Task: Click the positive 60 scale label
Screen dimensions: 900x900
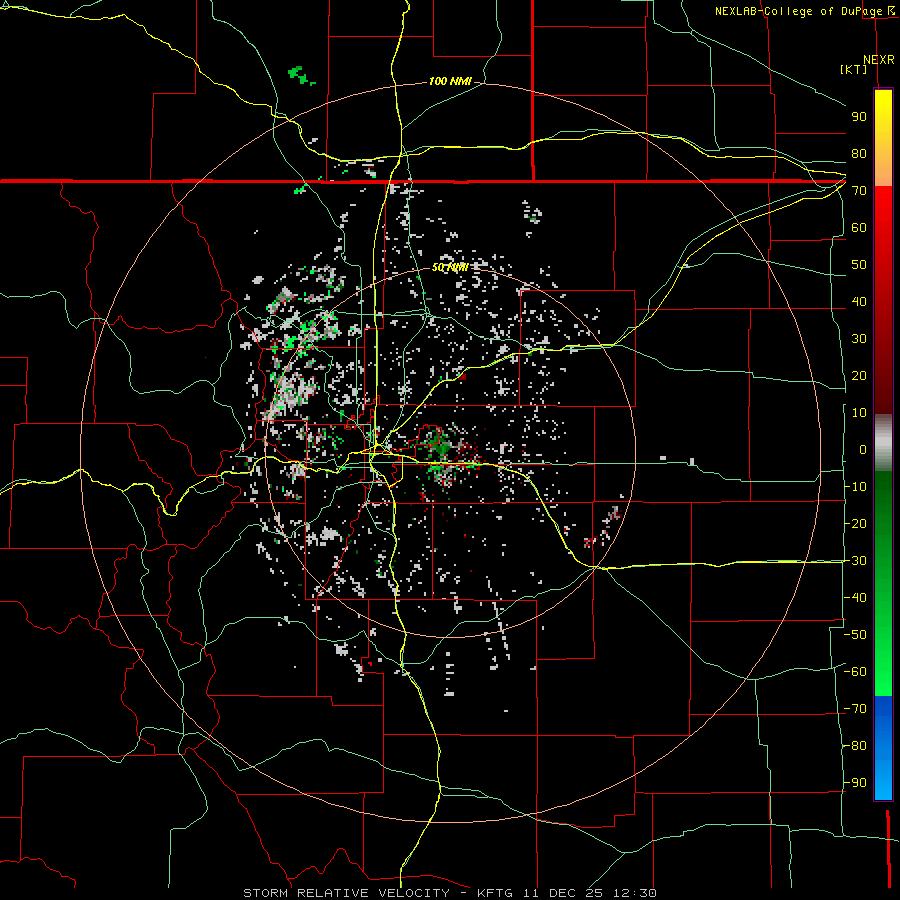Action: (859, 228)
